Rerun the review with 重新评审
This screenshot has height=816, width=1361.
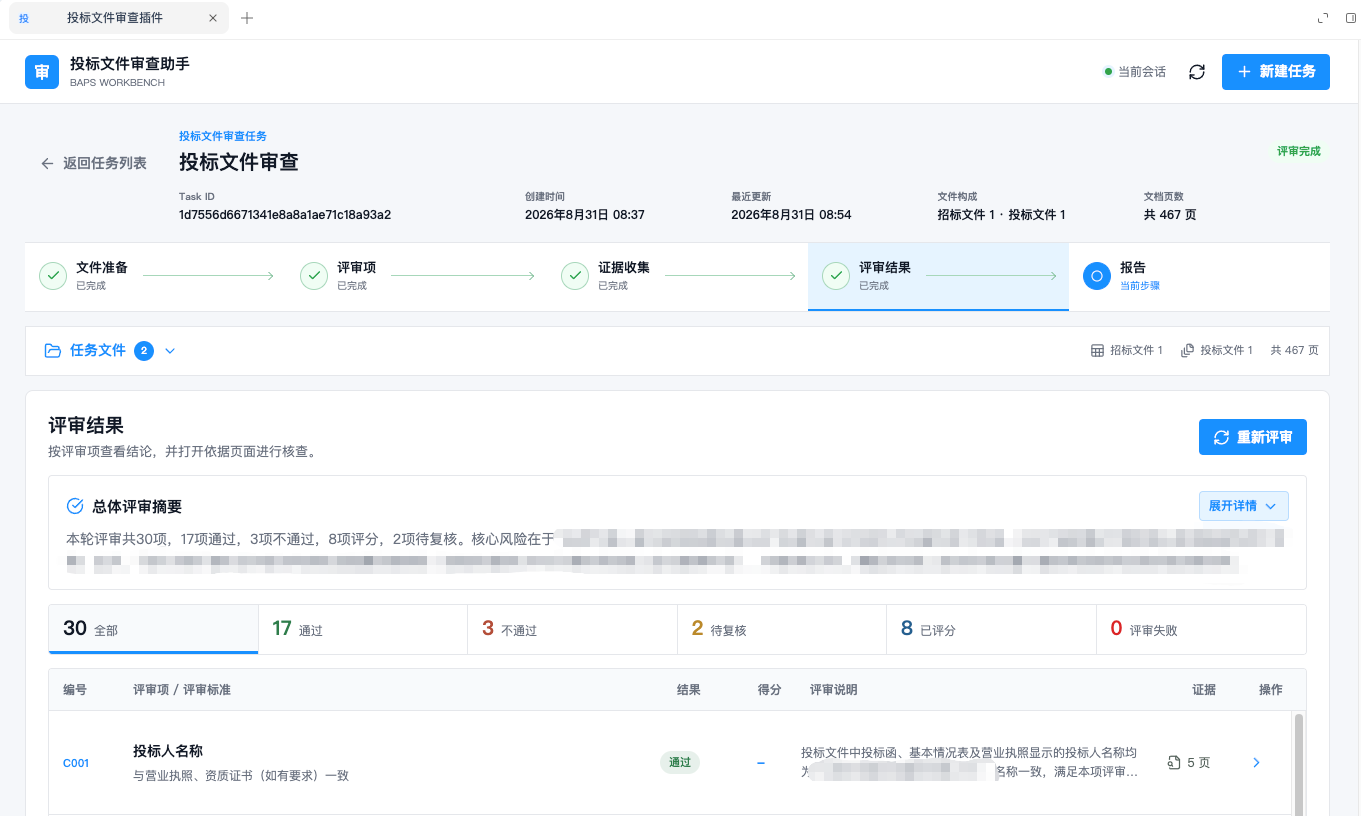(1253, 437)
